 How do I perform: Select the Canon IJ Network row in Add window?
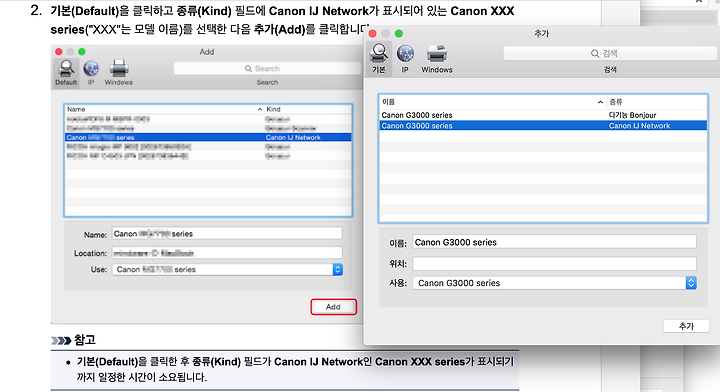(x=208, y=137)
